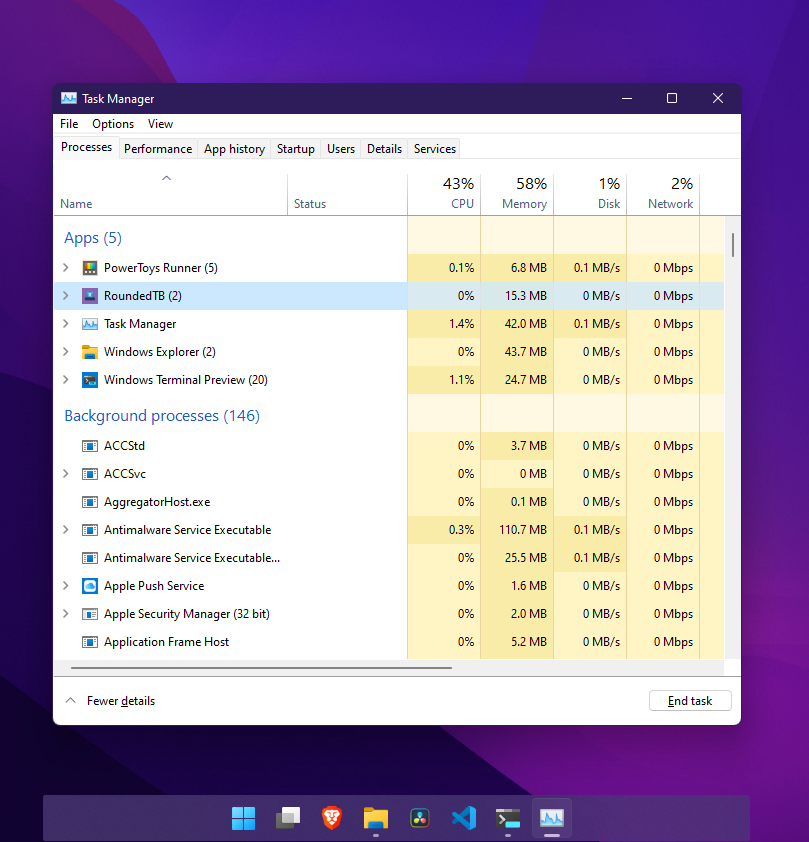
Task: Open Visual Studio Code from taskbar
Action: [464, 818]
